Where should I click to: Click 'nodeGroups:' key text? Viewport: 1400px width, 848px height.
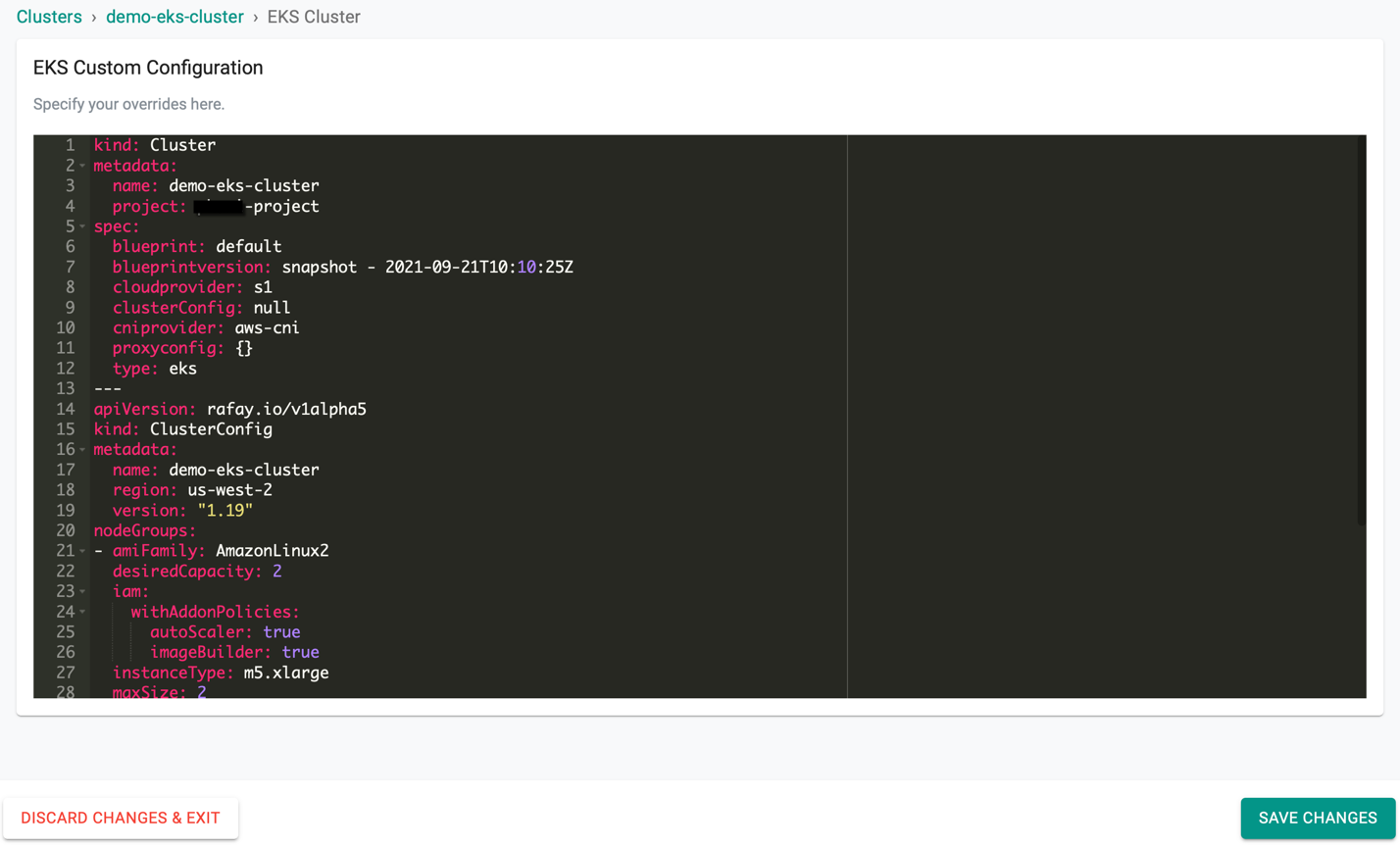(x=145, y=531)
